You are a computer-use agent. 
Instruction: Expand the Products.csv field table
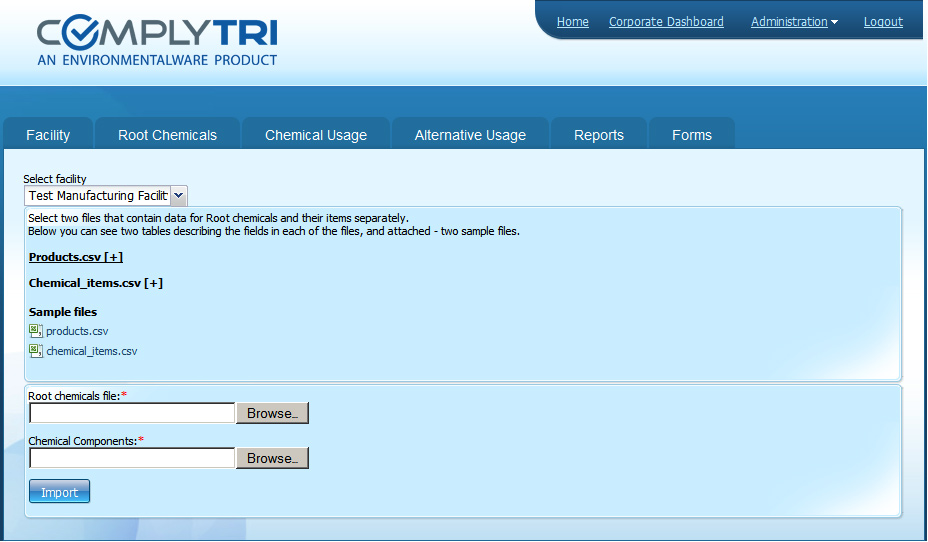76,257
